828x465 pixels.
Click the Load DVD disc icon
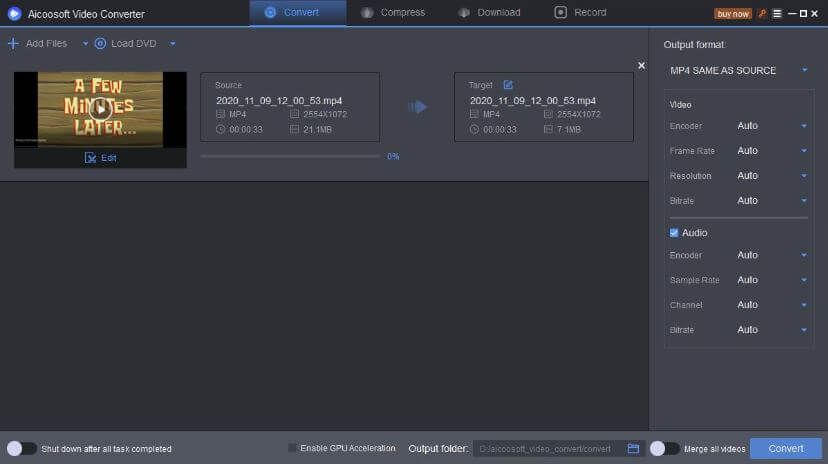coord(100,43)
